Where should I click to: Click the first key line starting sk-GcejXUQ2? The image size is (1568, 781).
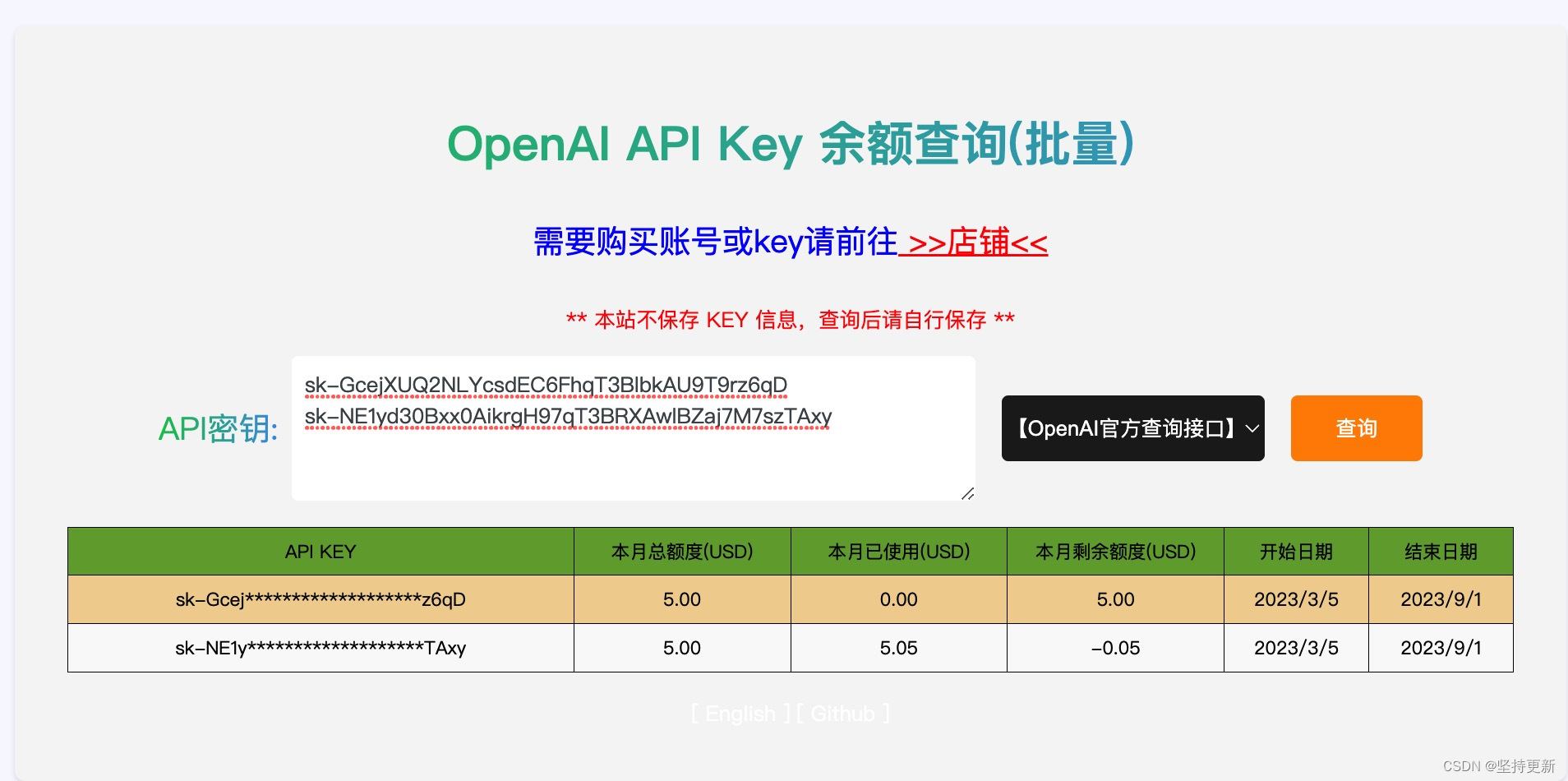pyautogui.click(x=546, y=385)
